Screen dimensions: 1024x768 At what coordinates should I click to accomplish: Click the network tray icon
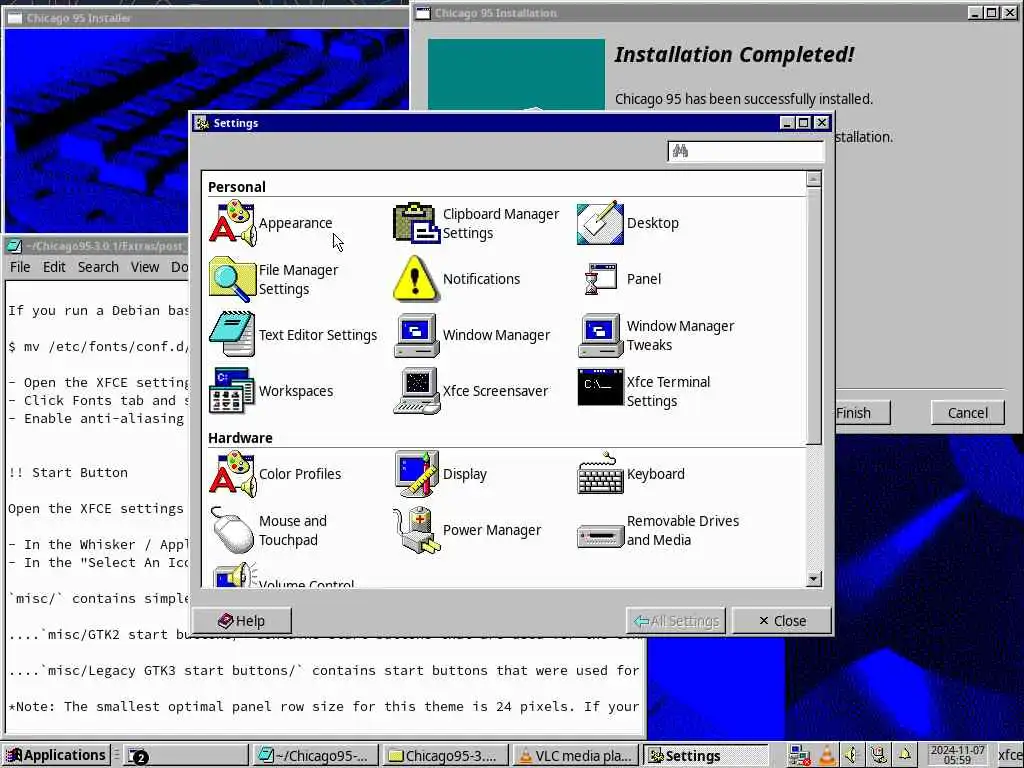799,756
